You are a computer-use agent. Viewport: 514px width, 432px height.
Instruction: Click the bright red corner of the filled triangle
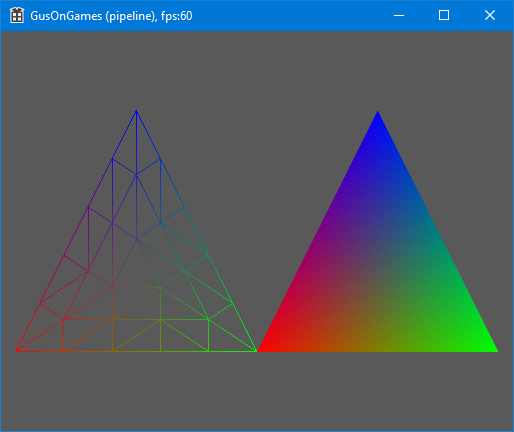[x=263, y=348]
